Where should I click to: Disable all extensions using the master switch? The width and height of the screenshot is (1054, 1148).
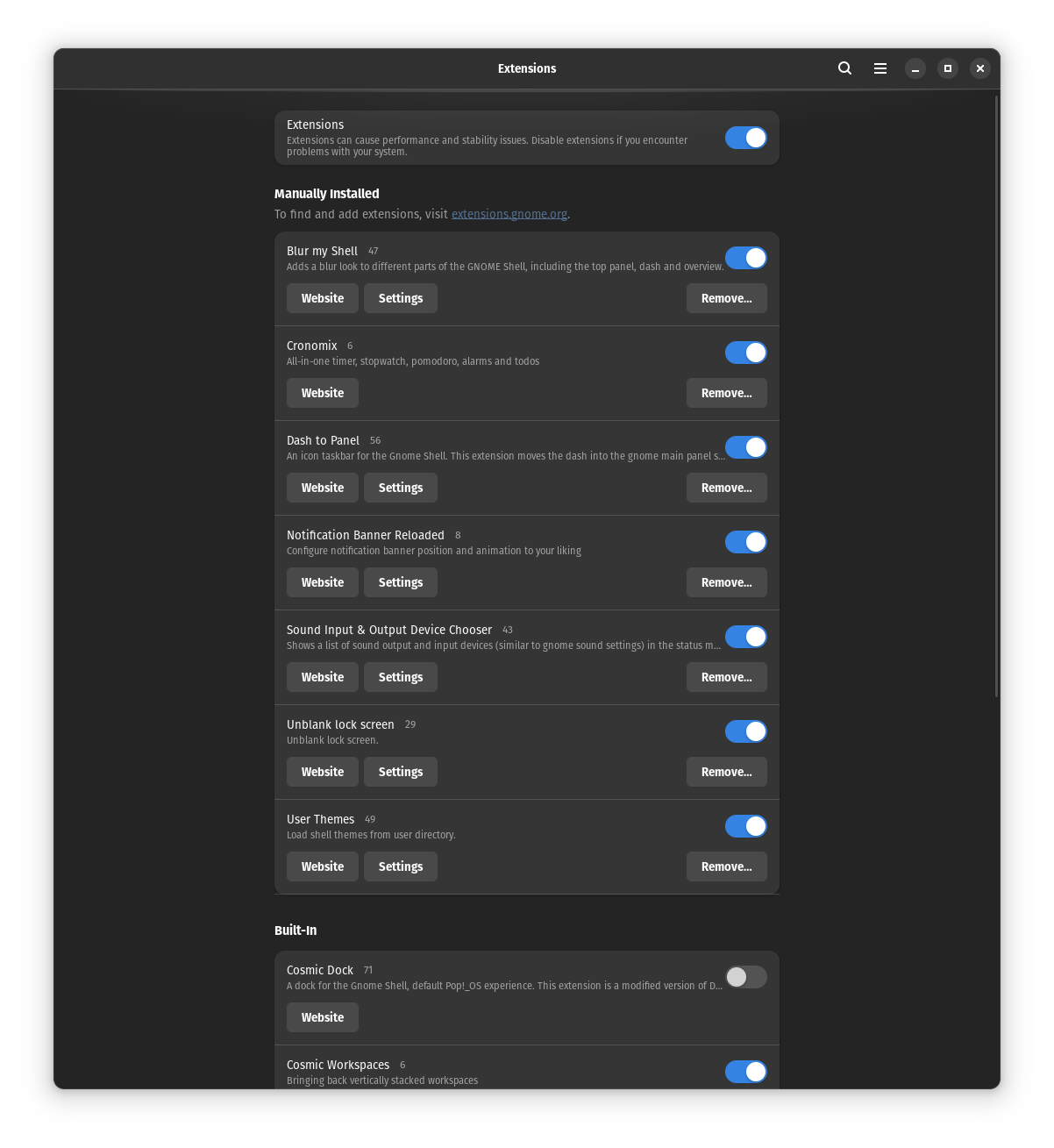(745, 138)
